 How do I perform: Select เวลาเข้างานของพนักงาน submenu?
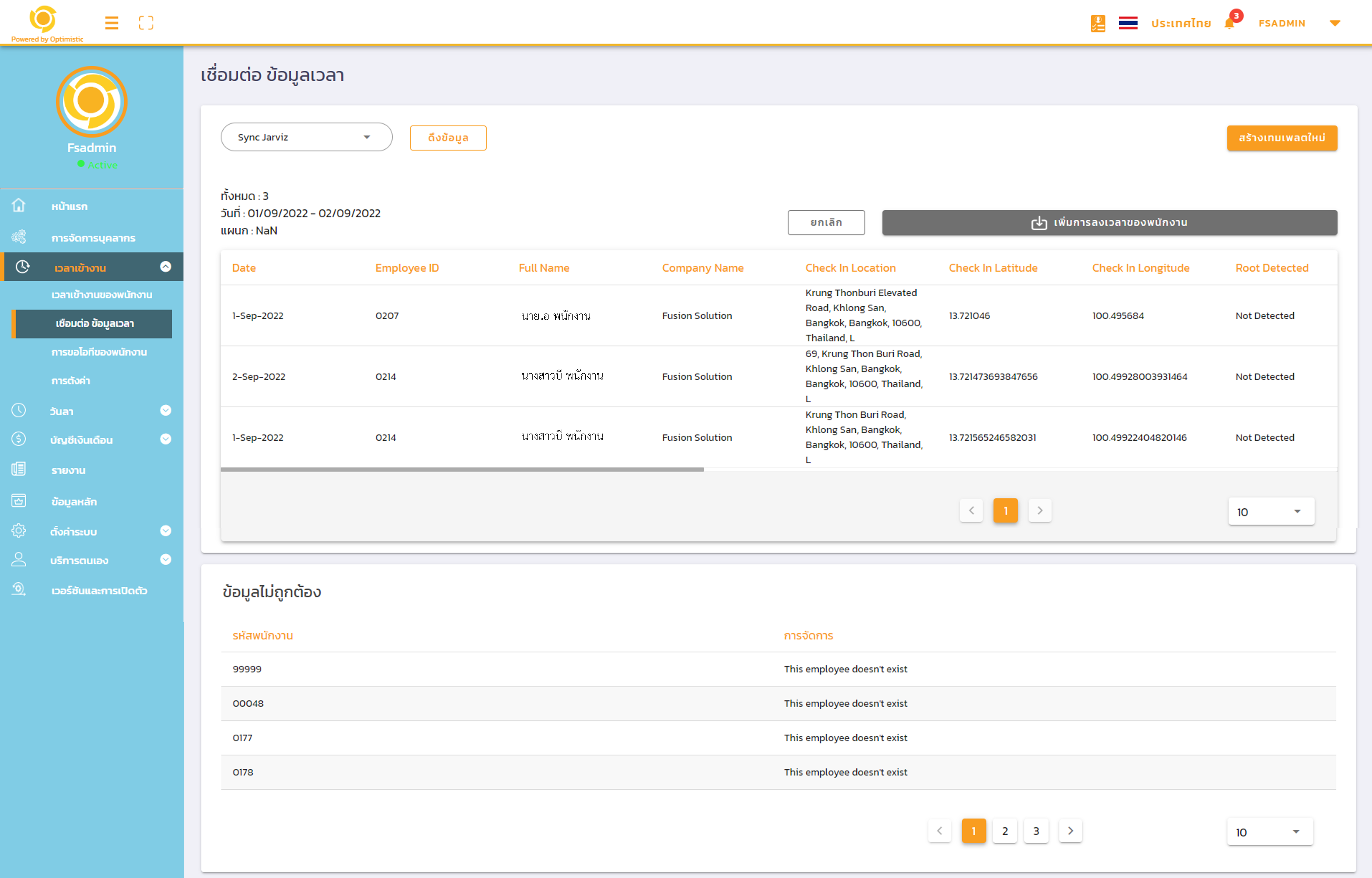tap(102, 295)
